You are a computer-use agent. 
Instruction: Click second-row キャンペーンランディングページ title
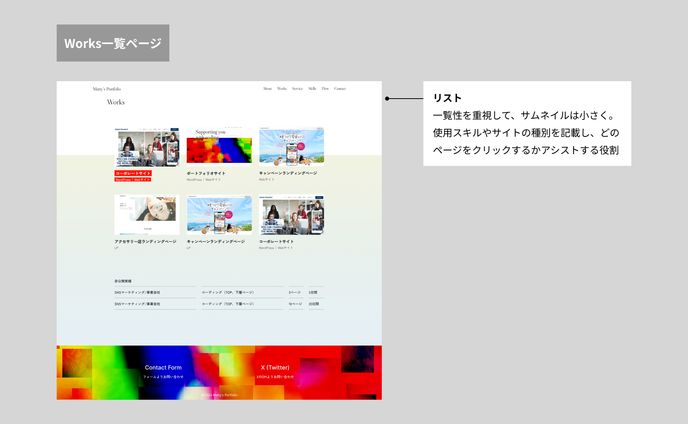coord(215,242)
